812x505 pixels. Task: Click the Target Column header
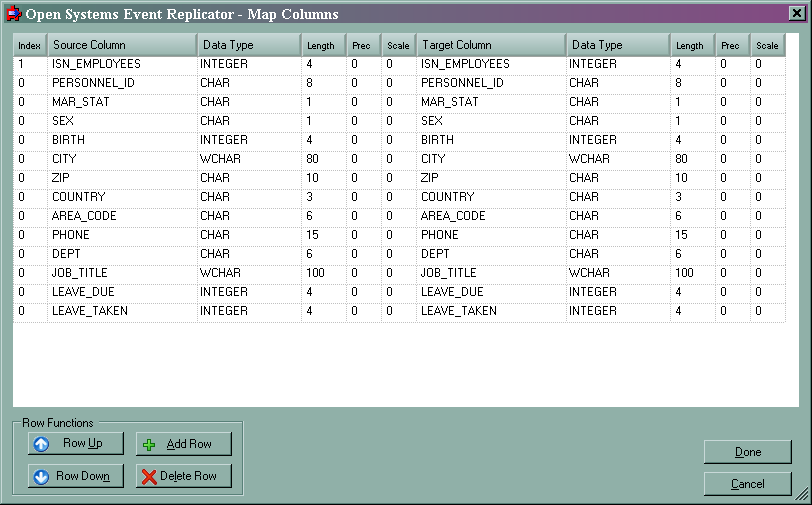point(491,45)
